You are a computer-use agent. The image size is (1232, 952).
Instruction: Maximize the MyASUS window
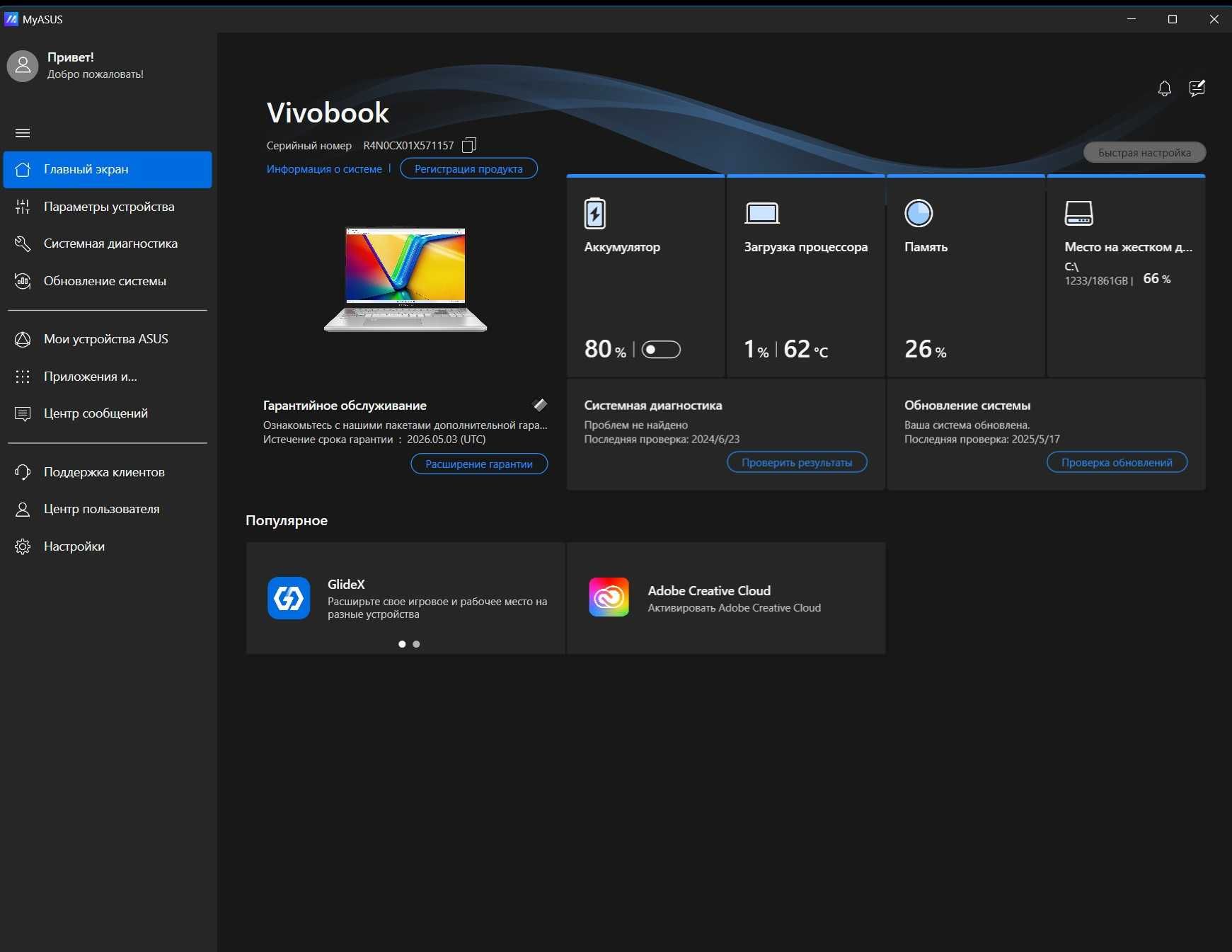[1173, 19]
